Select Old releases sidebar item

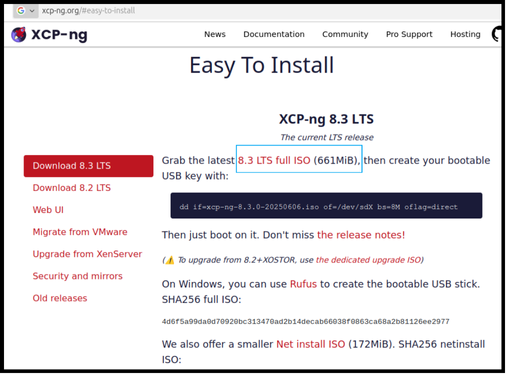[x=60, y=298]
